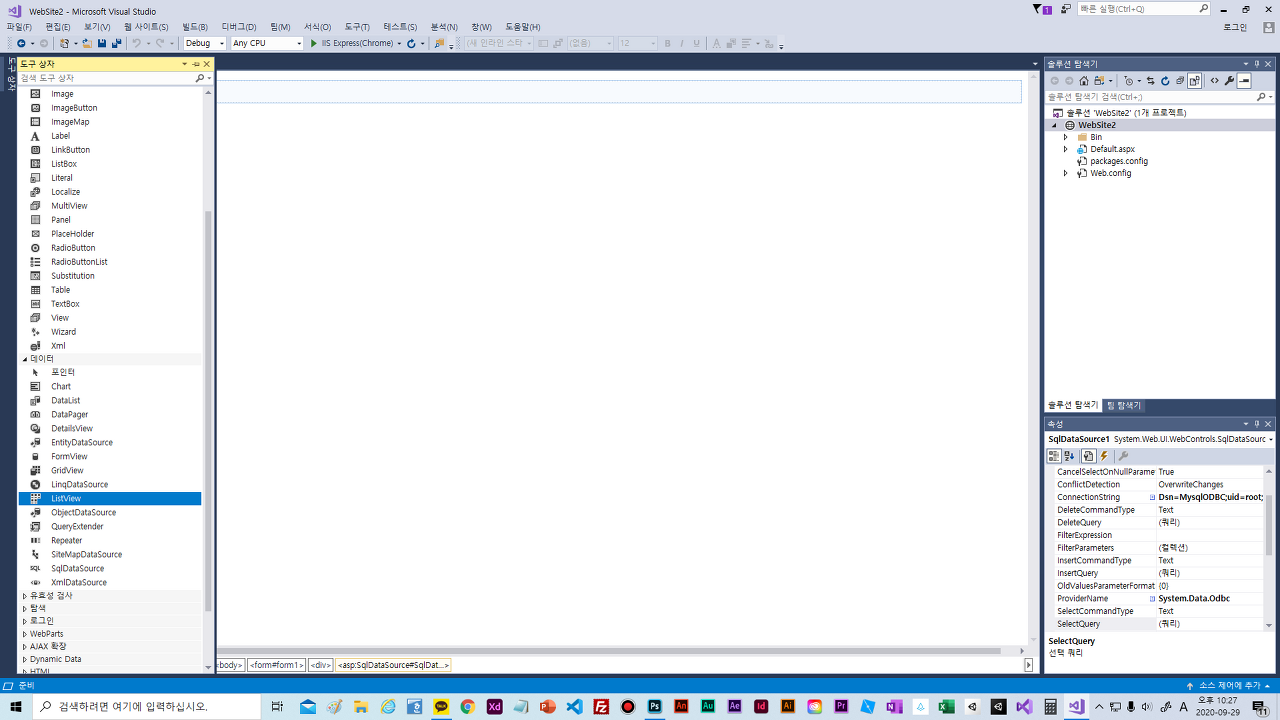Screen dimensions: 1280x720
Task: Open Excel from Windows taskbar
Action: (945, 706)
